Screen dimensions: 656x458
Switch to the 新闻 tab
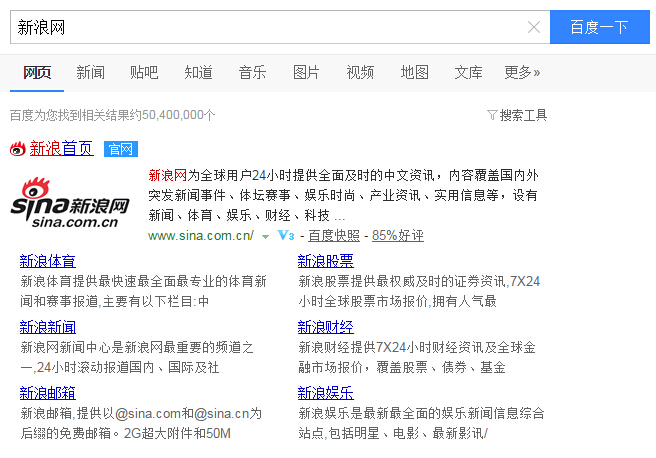pyautogui.click(x=90, y=72)
